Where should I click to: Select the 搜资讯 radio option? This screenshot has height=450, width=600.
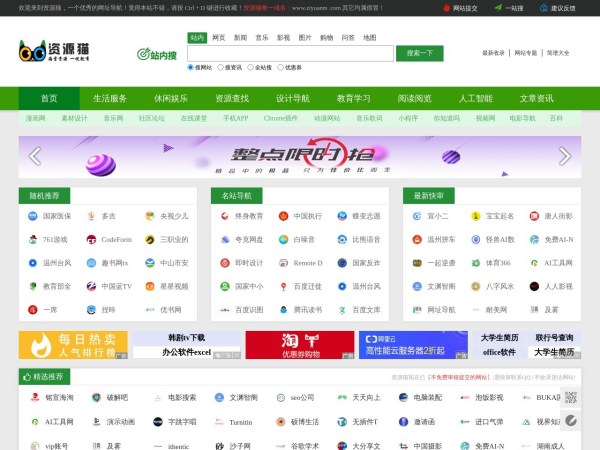tap(221, 68)
